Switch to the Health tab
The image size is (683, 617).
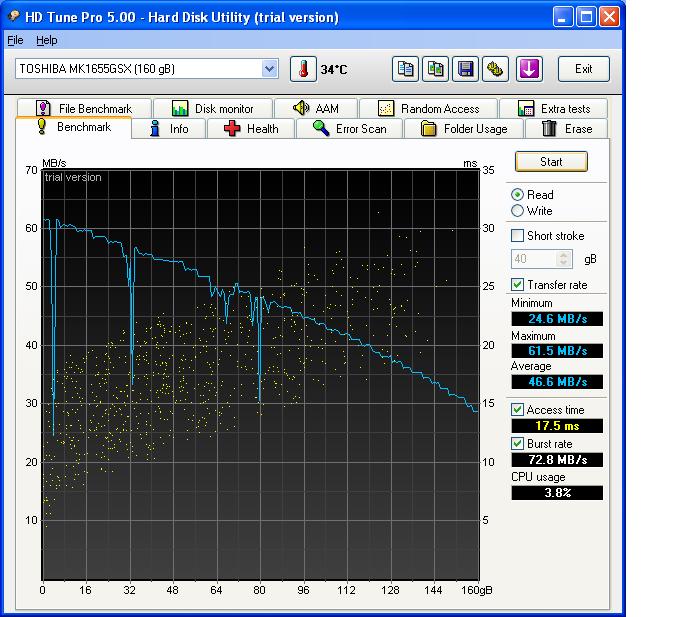tap(251, 129)
